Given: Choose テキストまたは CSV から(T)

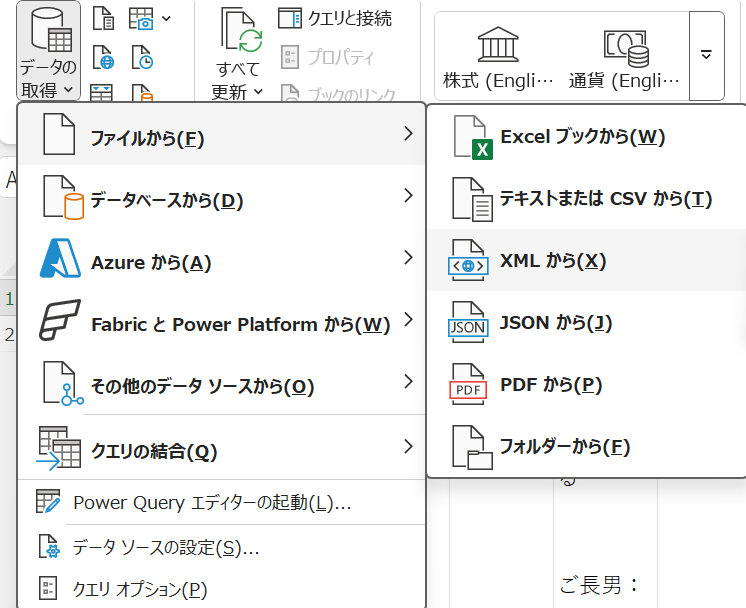Looking at the screenshot, I should (x=586, y=199).
